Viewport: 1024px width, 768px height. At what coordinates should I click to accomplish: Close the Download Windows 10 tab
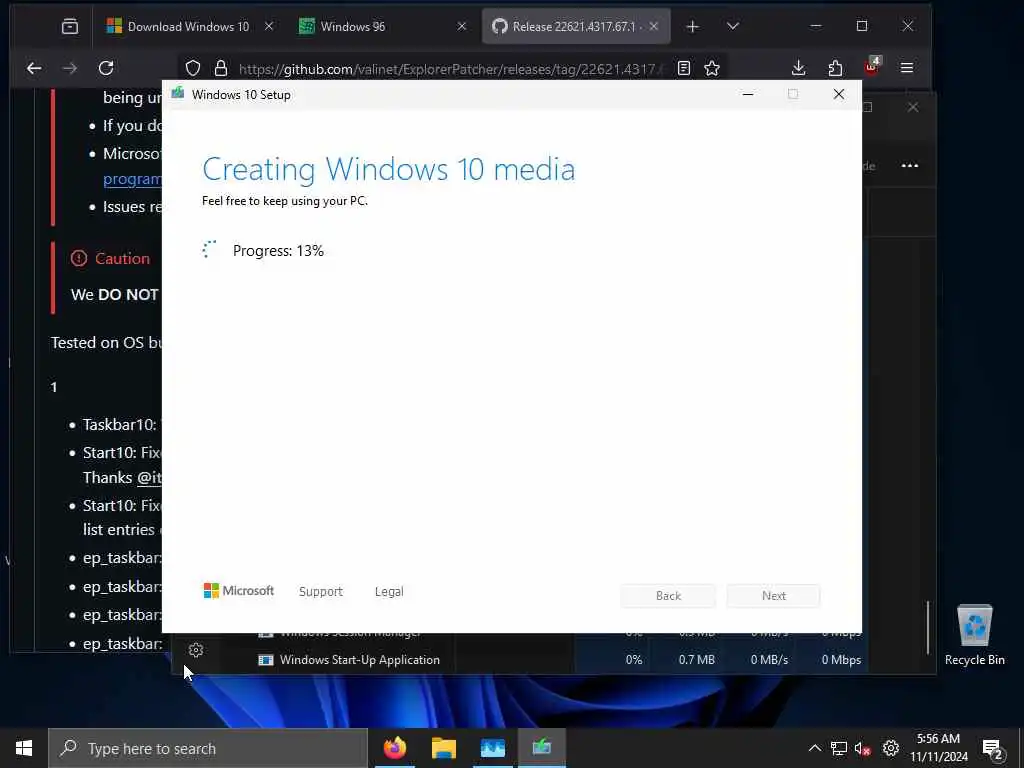click(269, 26)
